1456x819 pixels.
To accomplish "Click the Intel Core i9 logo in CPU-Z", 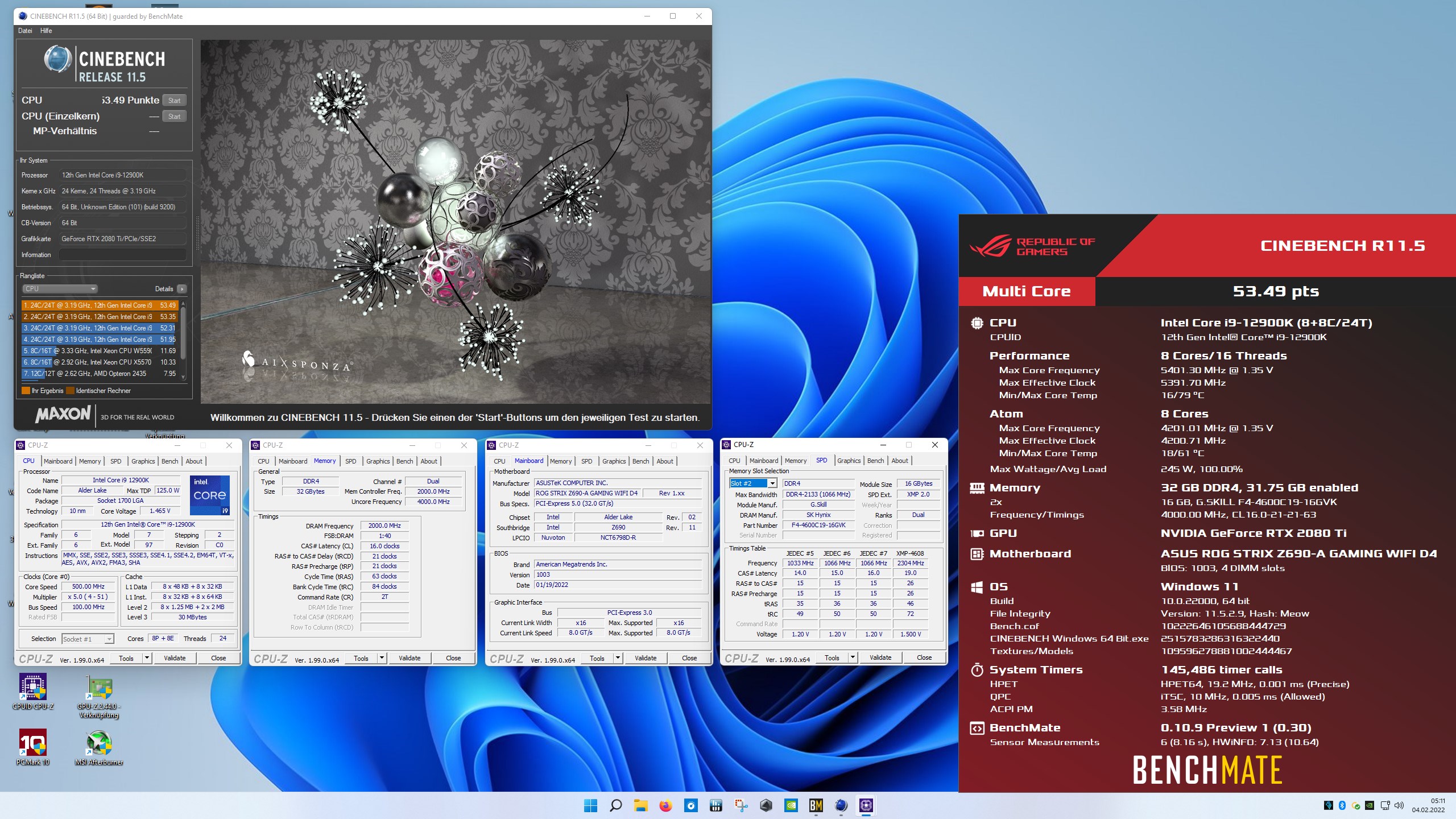I will [x=209, y=495].
